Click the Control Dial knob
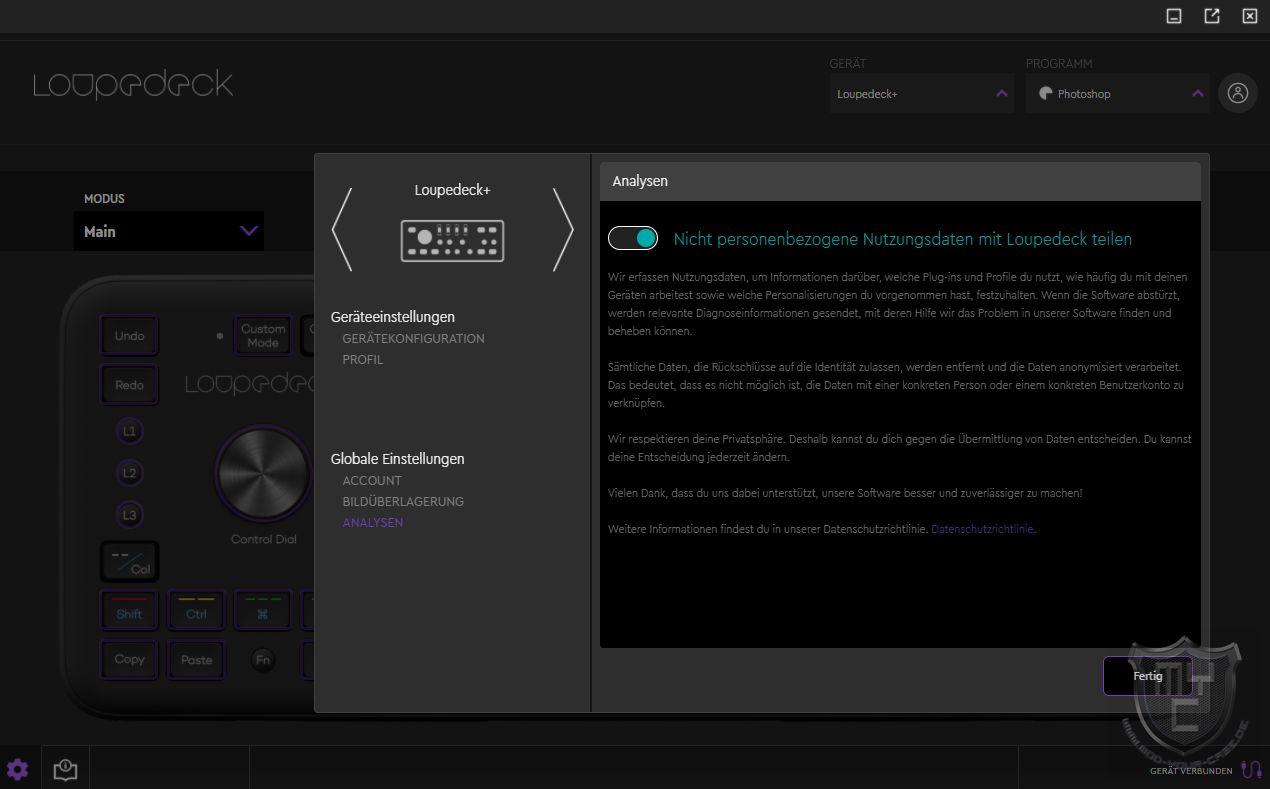1270x789 pixels. point(263,473)
